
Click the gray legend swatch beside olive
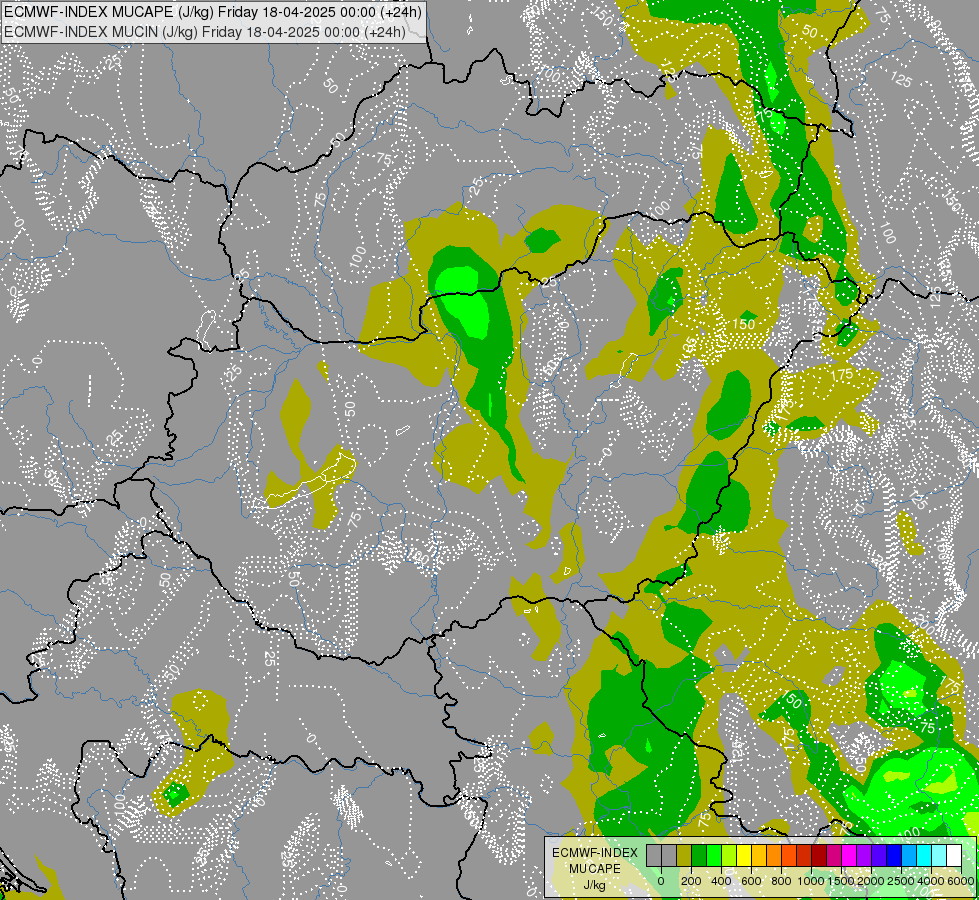tap(669, 855)
